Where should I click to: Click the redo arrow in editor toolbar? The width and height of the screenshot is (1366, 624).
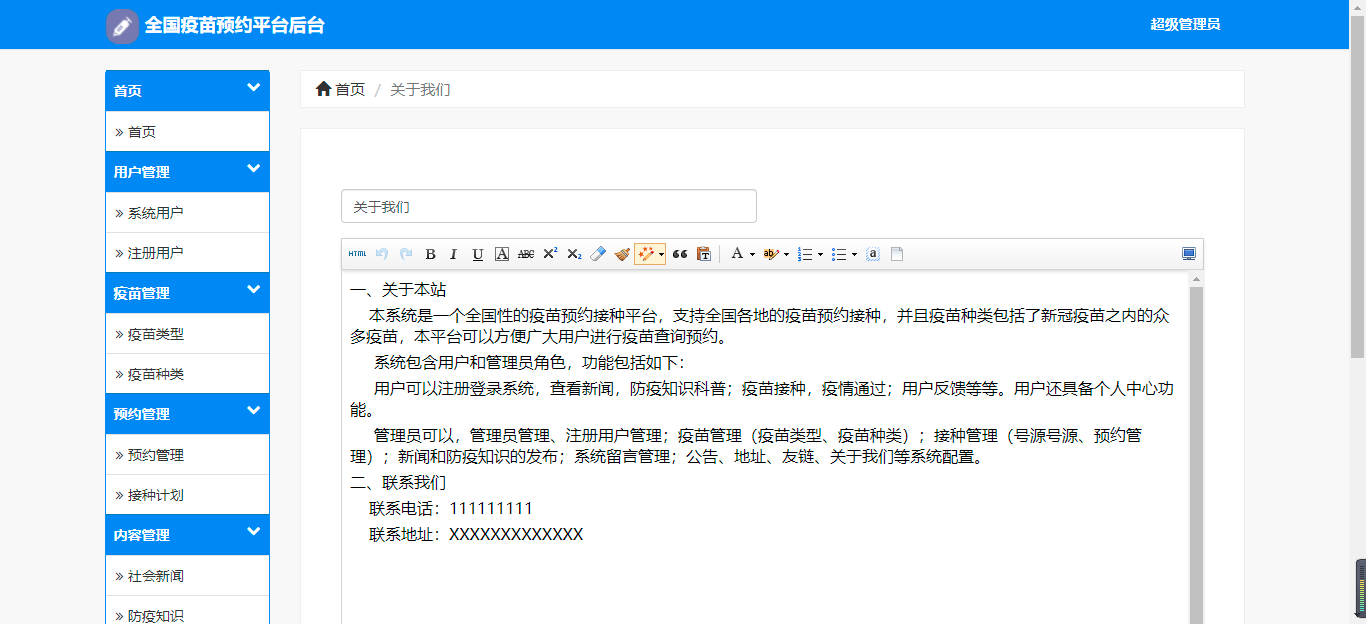tap(406, 254)
